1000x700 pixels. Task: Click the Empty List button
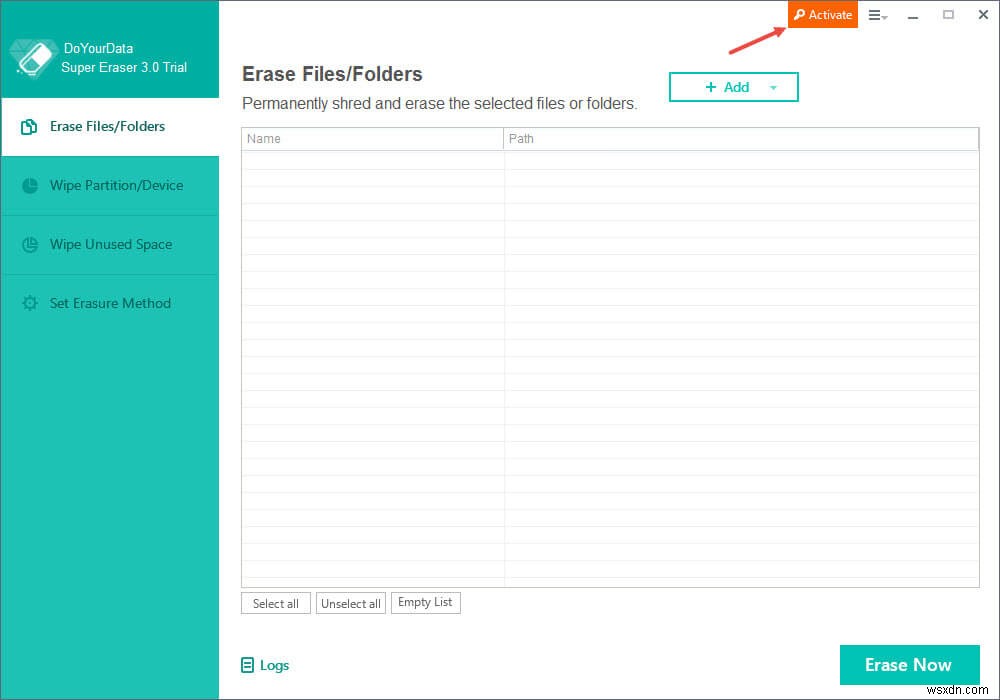425,602
